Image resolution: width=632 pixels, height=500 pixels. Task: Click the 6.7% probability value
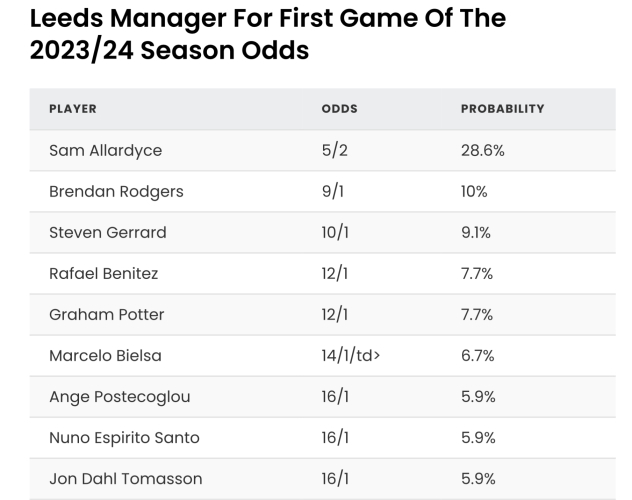(477, 355)
